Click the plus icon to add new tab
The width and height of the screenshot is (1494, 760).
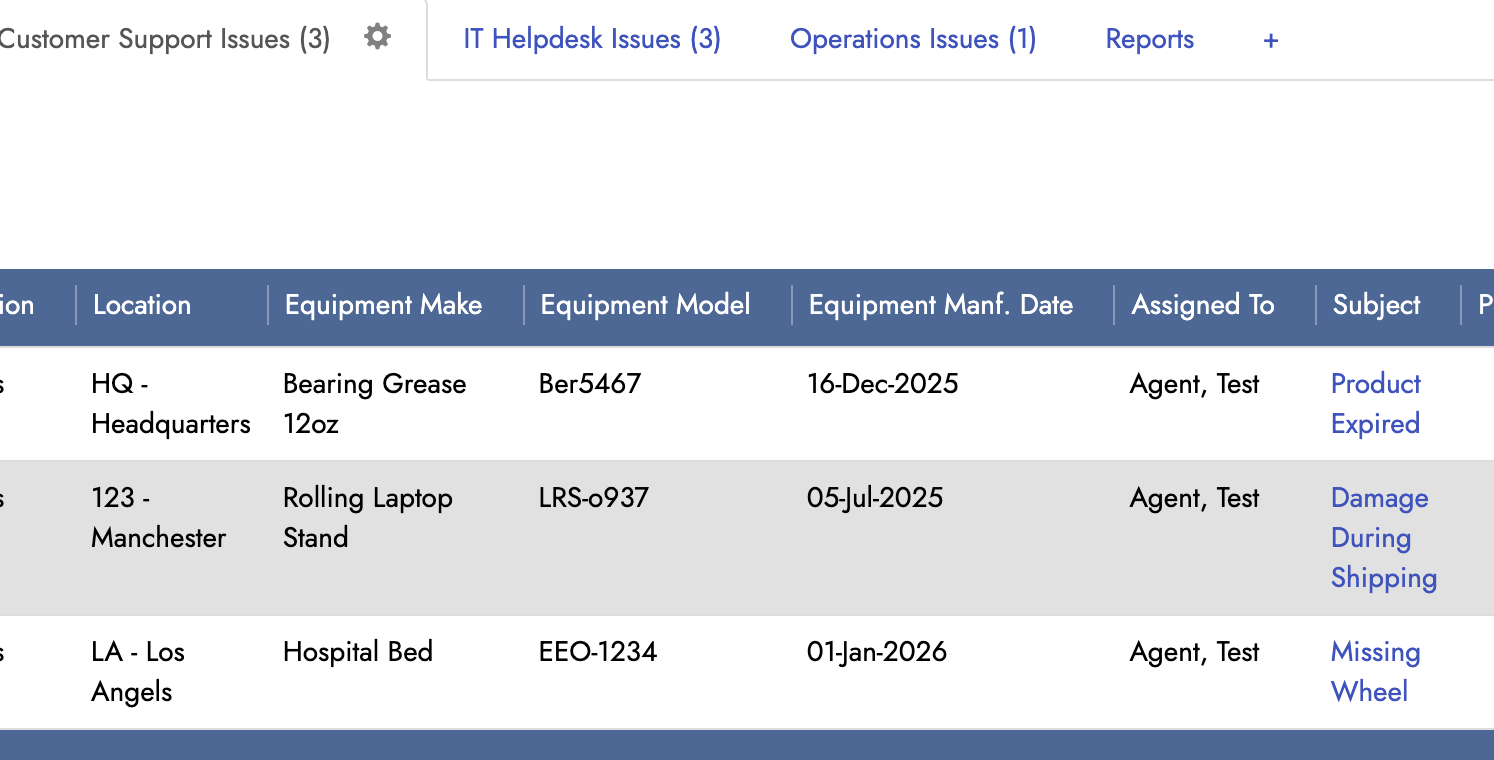pos(1270,40)
